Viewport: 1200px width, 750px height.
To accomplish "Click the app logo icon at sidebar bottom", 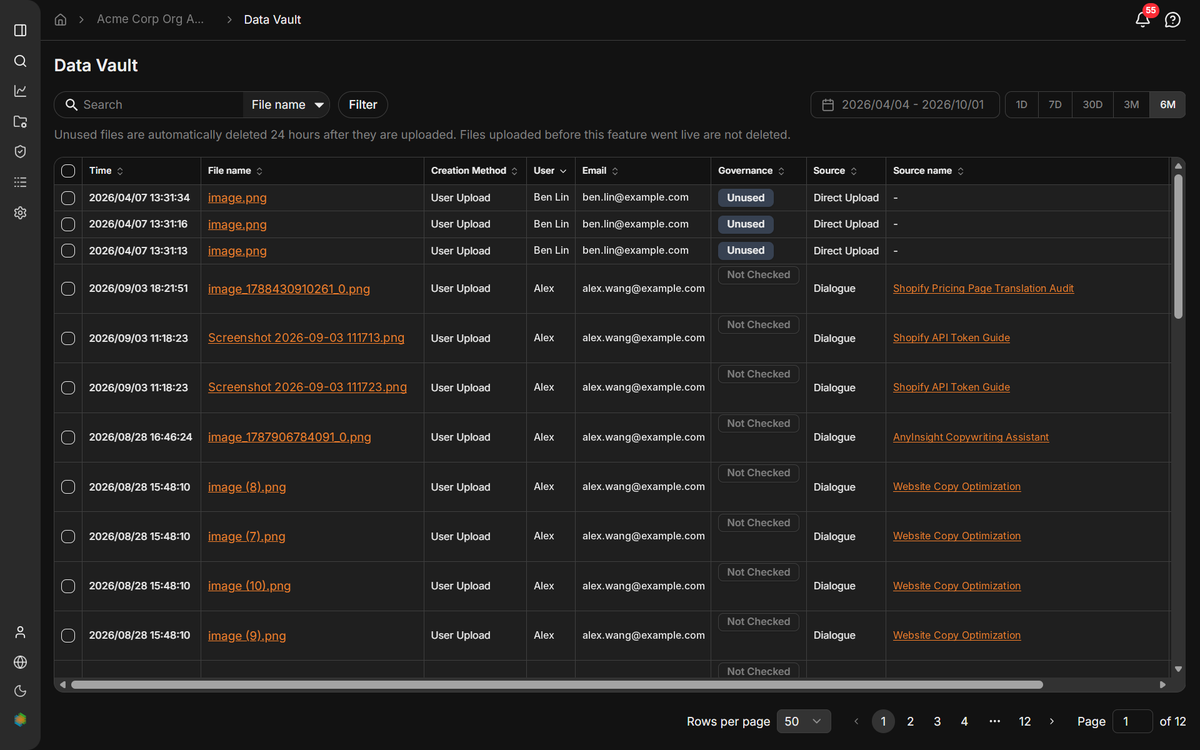I will click(x=20, y=719).
